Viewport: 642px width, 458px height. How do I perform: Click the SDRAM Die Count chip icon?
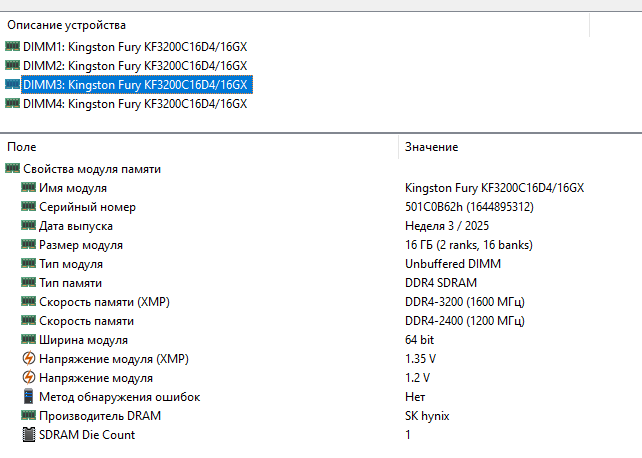pyautogui.click(x=28, y=435)
